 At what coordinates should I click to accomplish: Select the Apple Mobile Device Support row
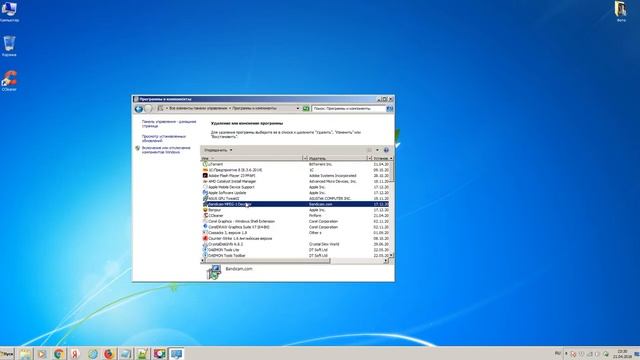pos(296,187)
